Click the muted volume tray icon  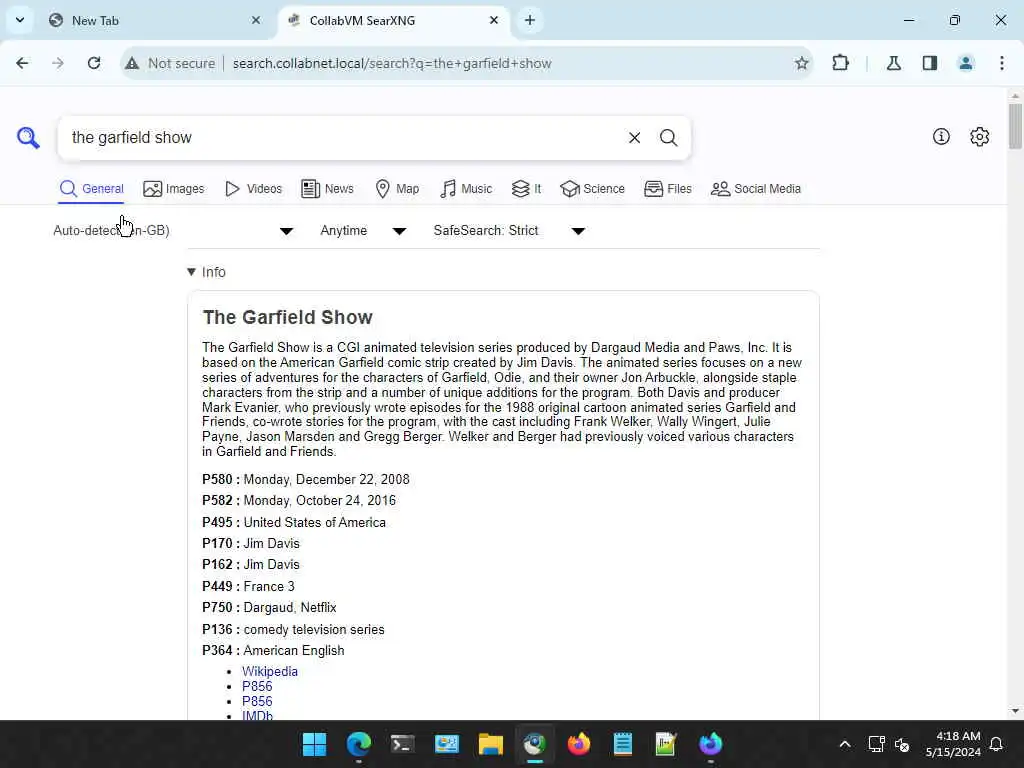(x=902, y=744)
